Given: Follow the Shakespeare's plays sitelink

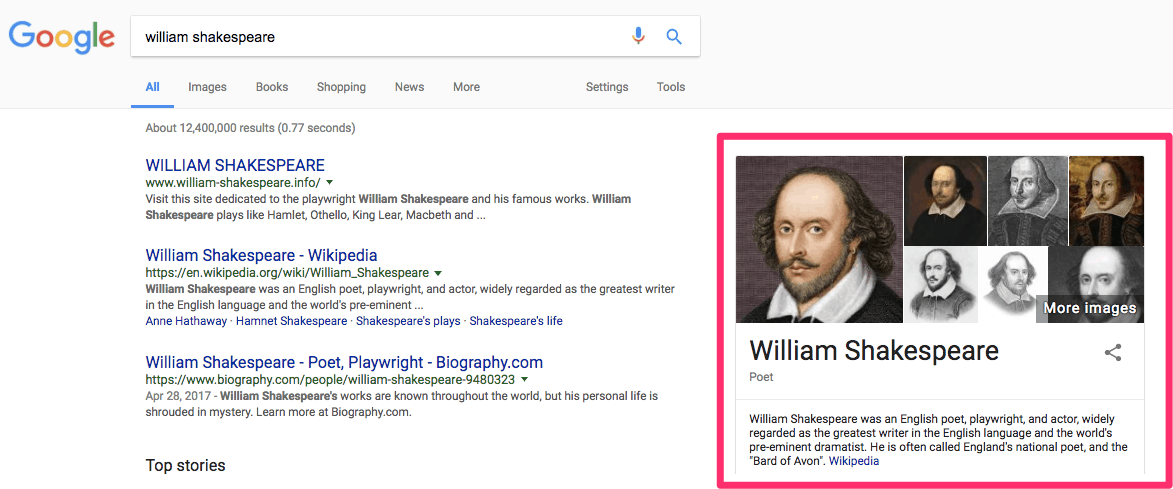Looking at the screenshot, I should coord(408,321).
